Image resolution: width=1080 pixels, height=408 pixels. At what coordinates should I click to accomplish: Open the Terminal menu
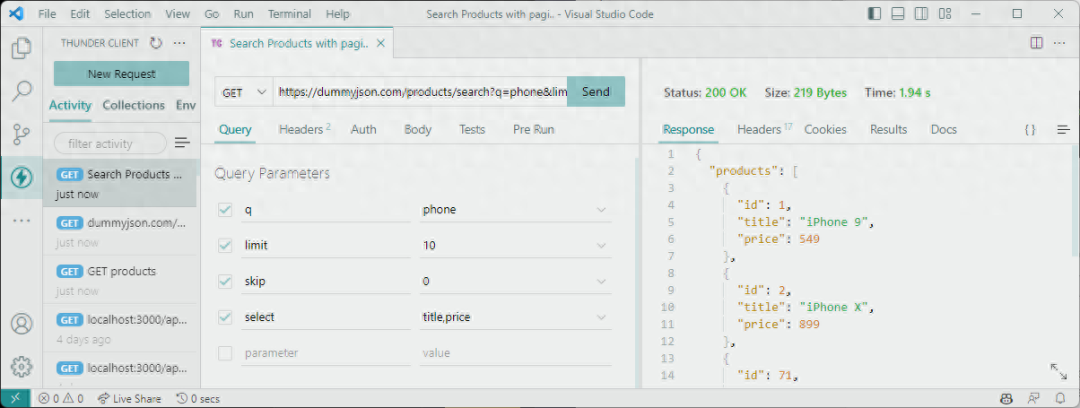tap(289, 14)
